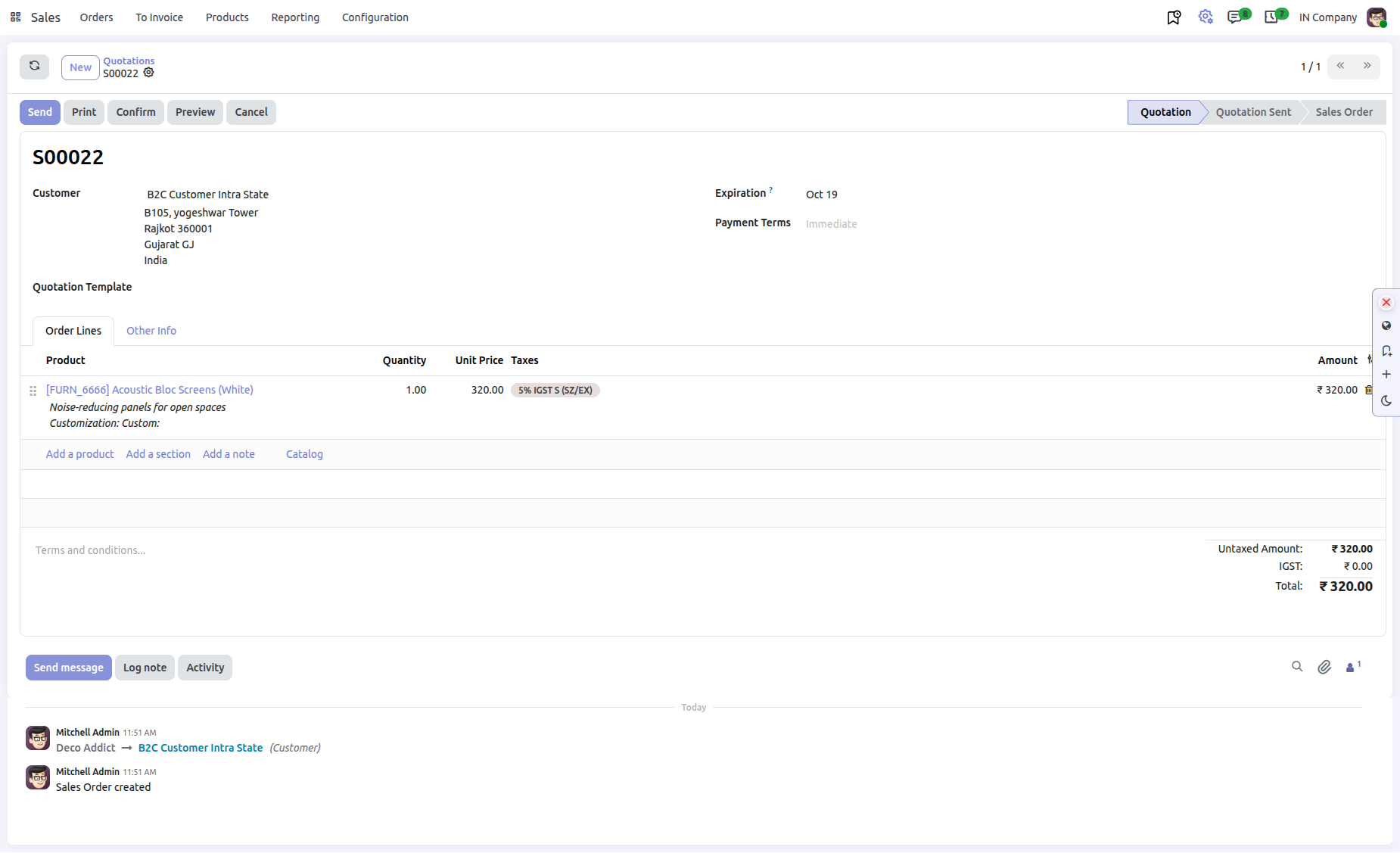Click the New button
Screen dimensions: 1400x853
point(80,67)
